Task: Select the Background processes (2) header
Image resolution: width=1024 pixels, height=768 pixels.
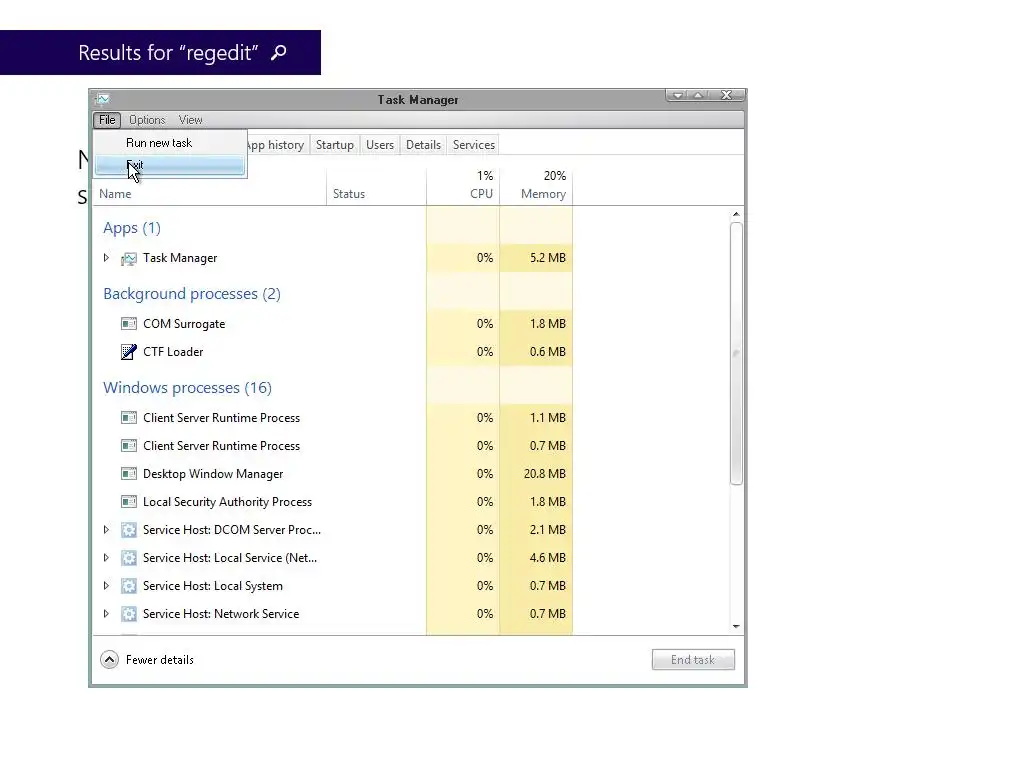Action: (192, 295)
